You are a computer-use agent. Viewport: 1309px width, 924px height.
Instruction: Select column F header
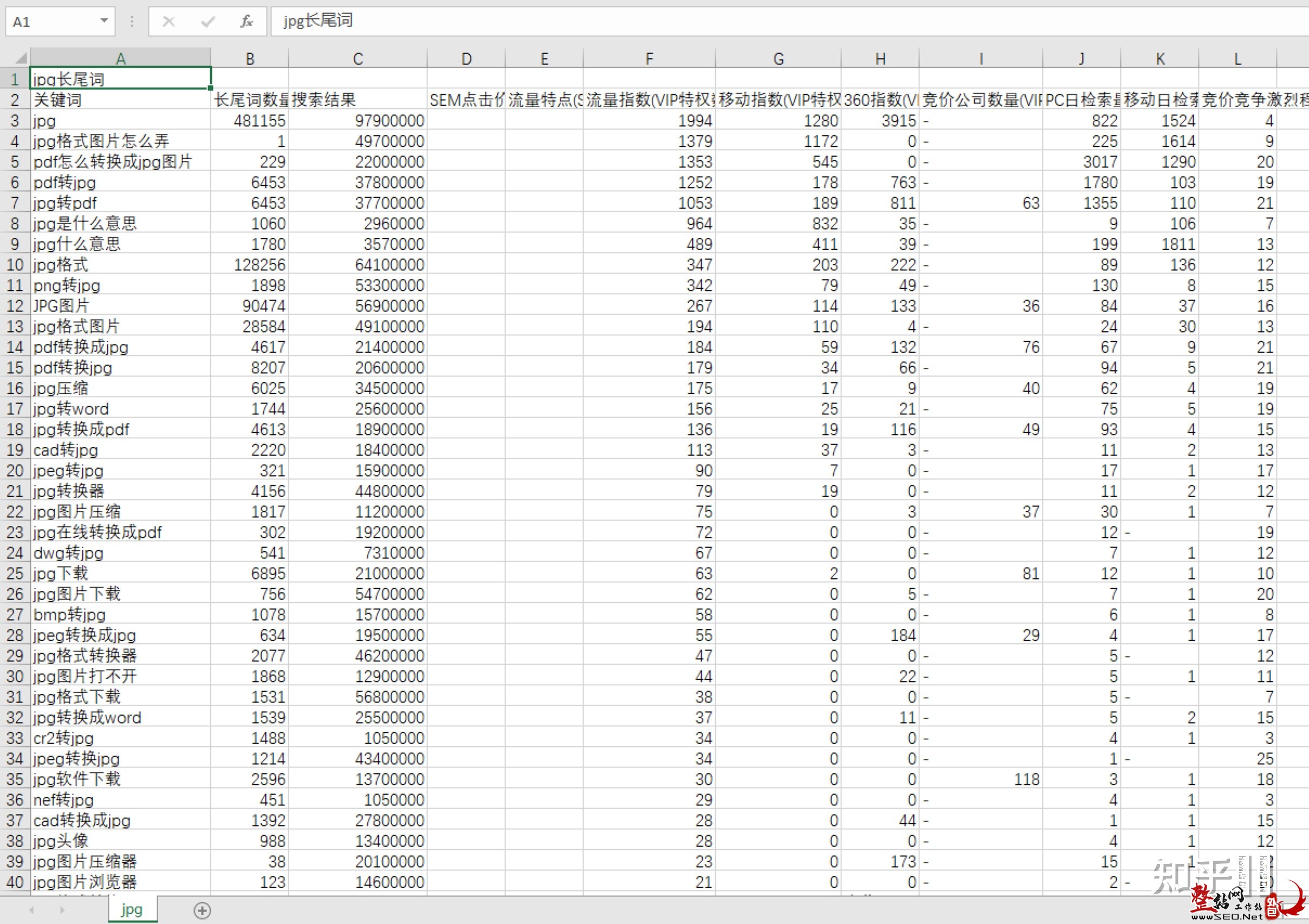(x=650, y=58)
